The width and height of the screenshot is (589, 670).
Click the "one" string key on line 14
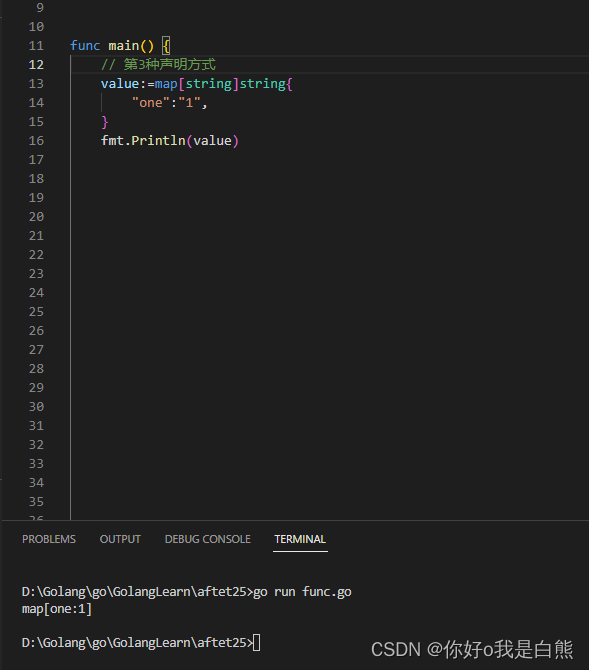pyautogui.click(x=151, y=103)
